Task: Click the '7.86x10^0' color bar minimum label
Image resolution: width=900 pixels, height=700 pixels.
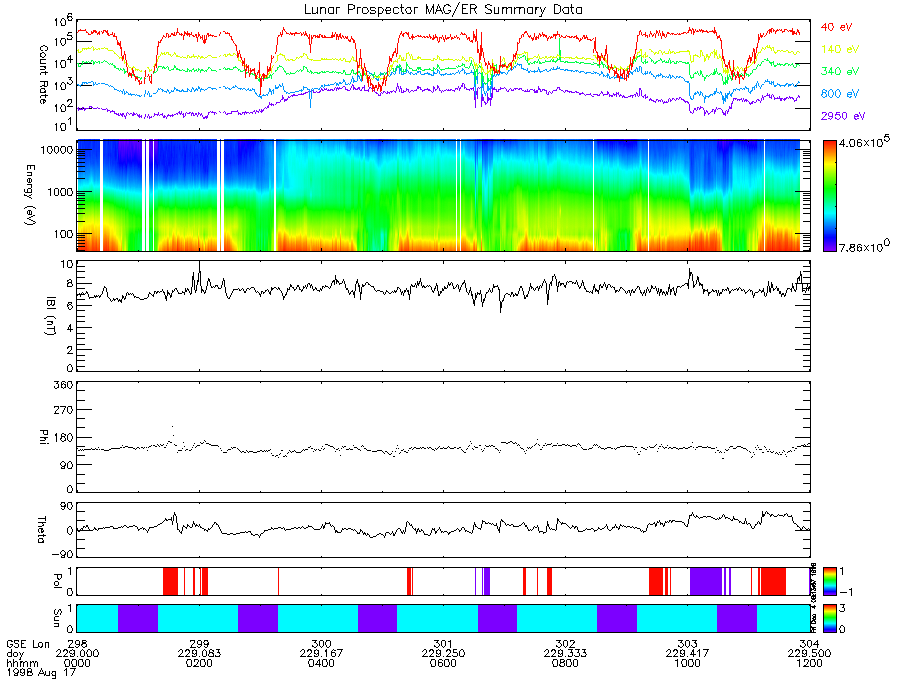Action: pyautogui.click(x=864, y=246)
